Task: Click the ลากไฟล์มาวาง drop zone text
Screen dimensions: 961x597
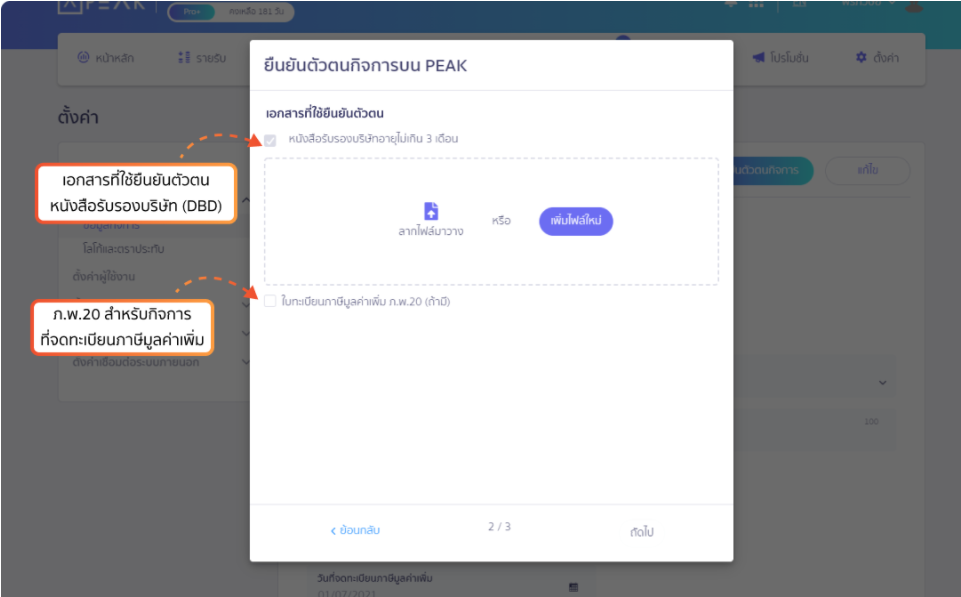Action: point(430,231)
